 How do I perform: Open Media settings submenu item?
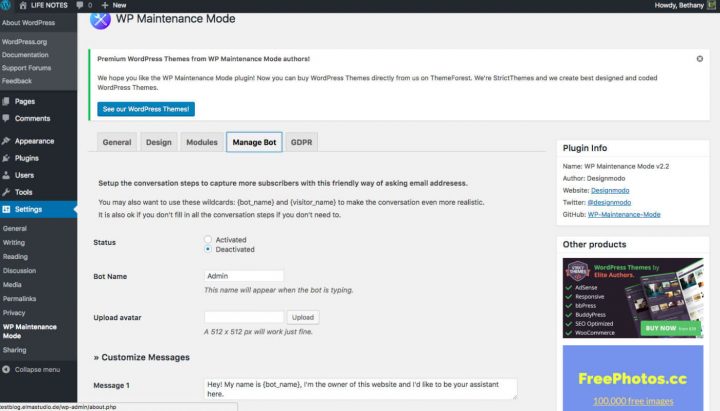(x=12, y=284)
